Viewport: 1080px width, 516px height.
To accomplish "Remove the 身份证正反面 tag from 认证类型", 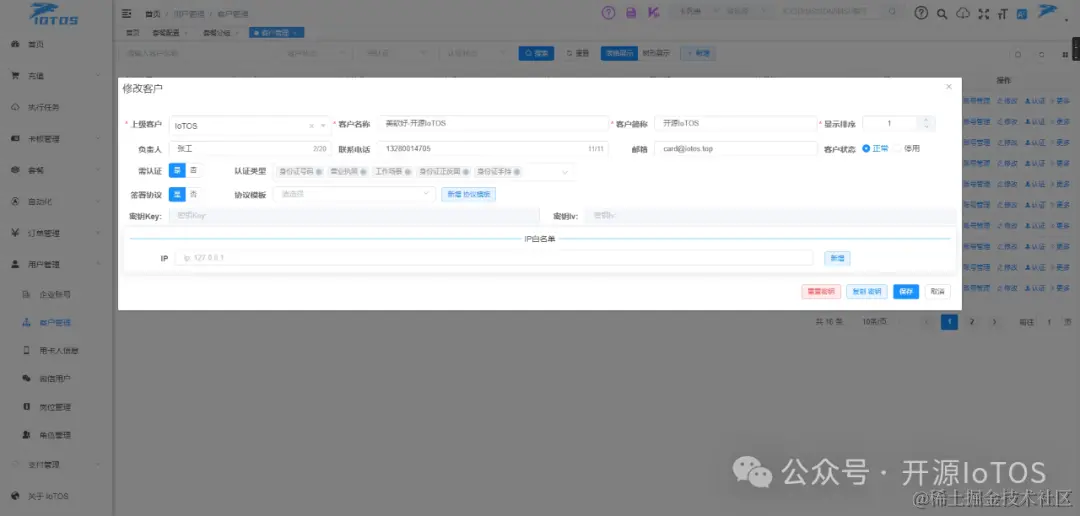I will [466, 172].
